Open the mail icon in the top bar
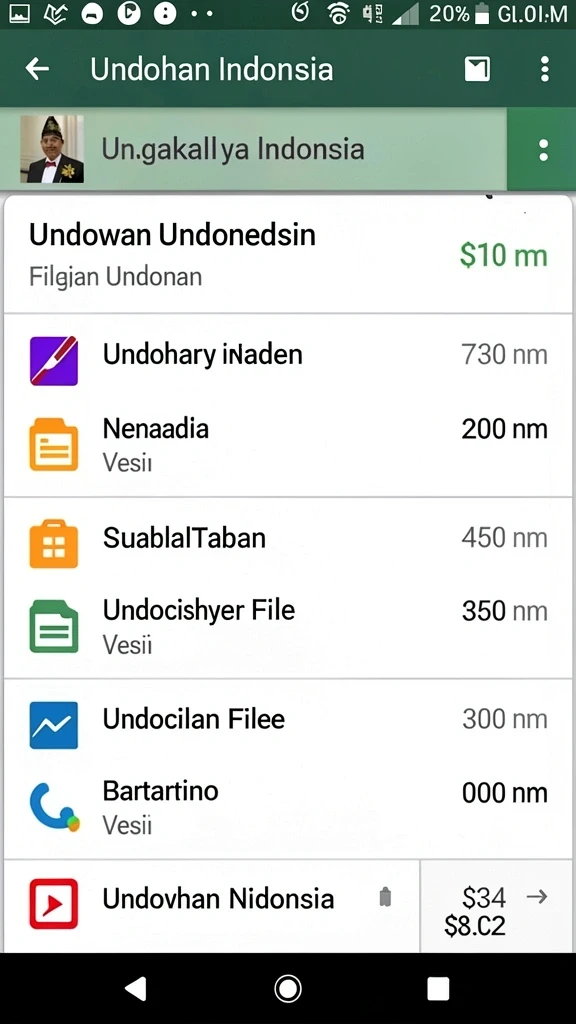Screen dimensions: 576x1024 click(x=477, y=69)
